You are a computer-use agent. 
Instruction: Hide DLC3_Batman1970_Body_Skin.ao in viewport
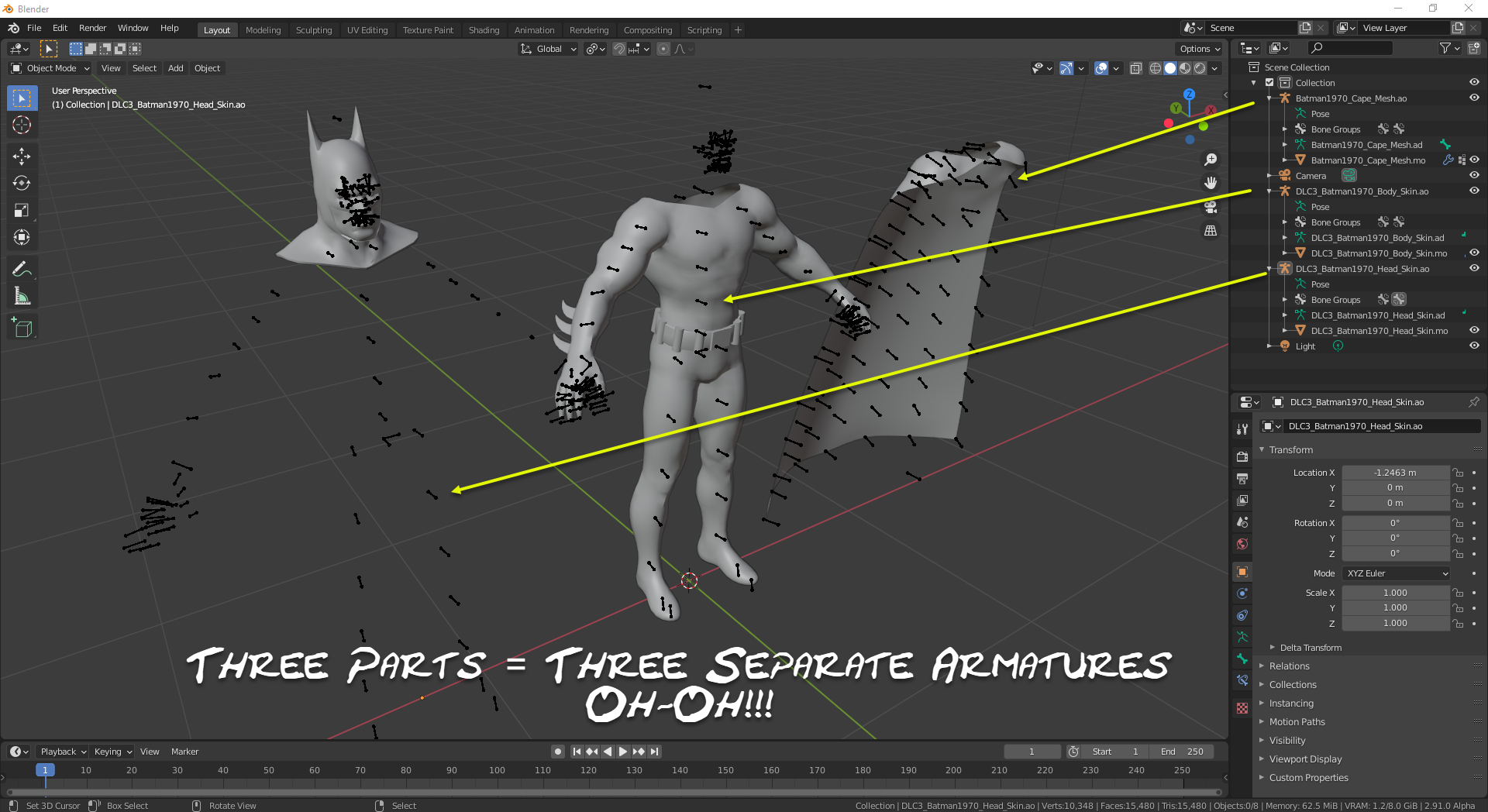[x=1474, y=191]
